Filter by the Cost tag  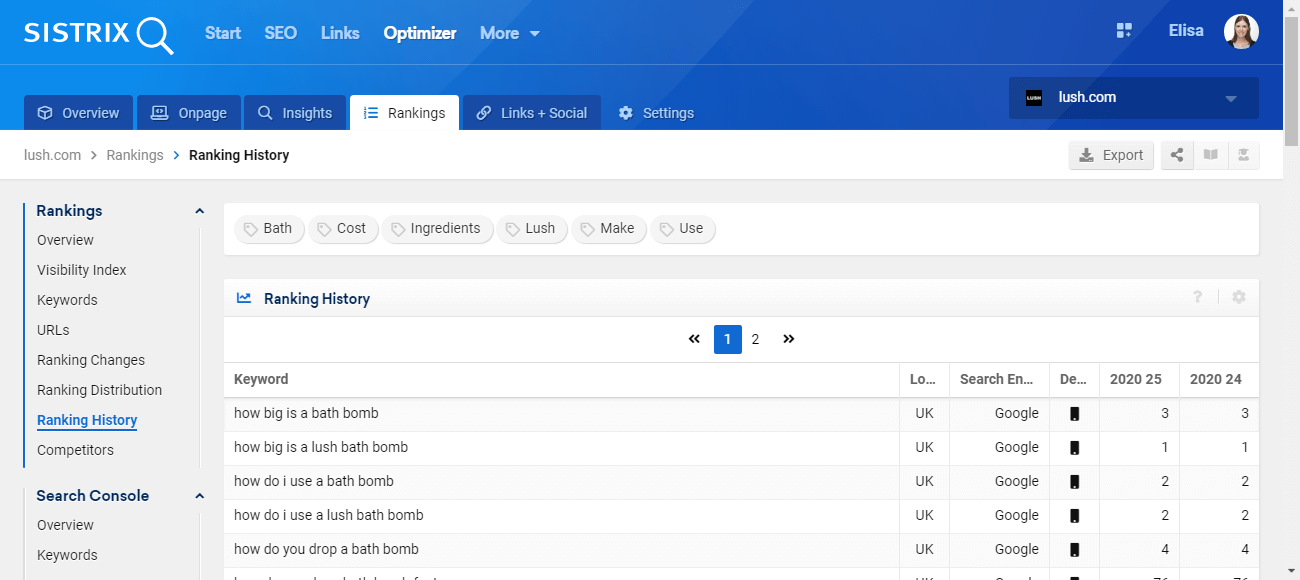(x=342, y=229)
